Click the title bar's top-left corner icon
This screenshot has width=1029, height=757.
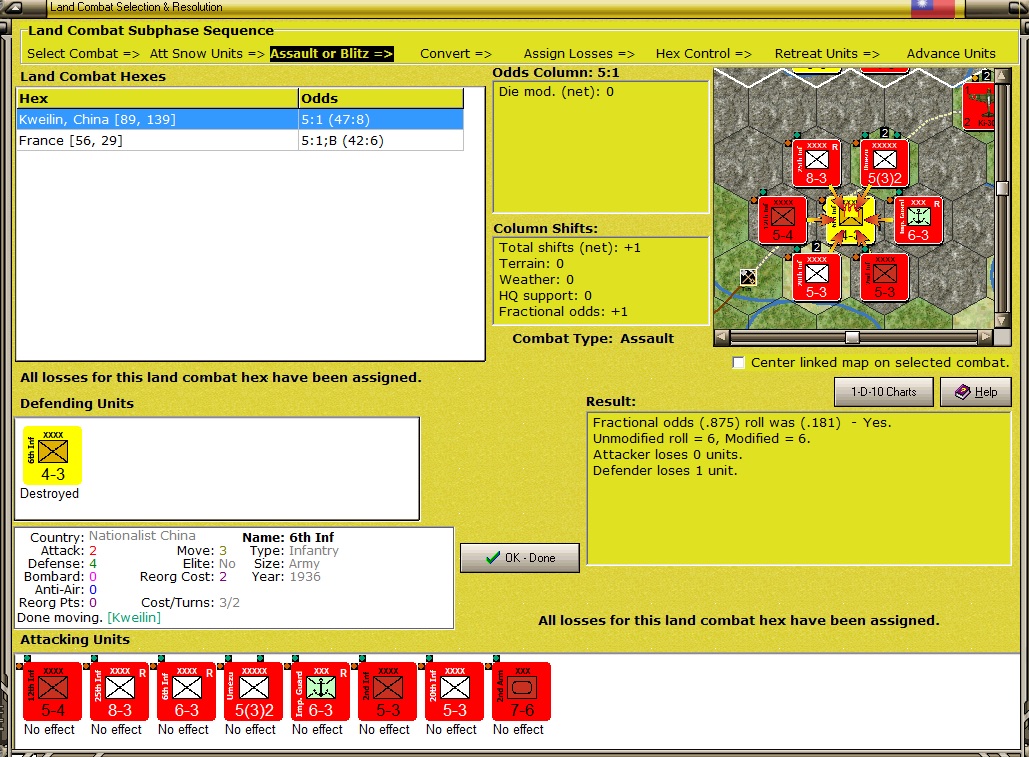(12, 7)
